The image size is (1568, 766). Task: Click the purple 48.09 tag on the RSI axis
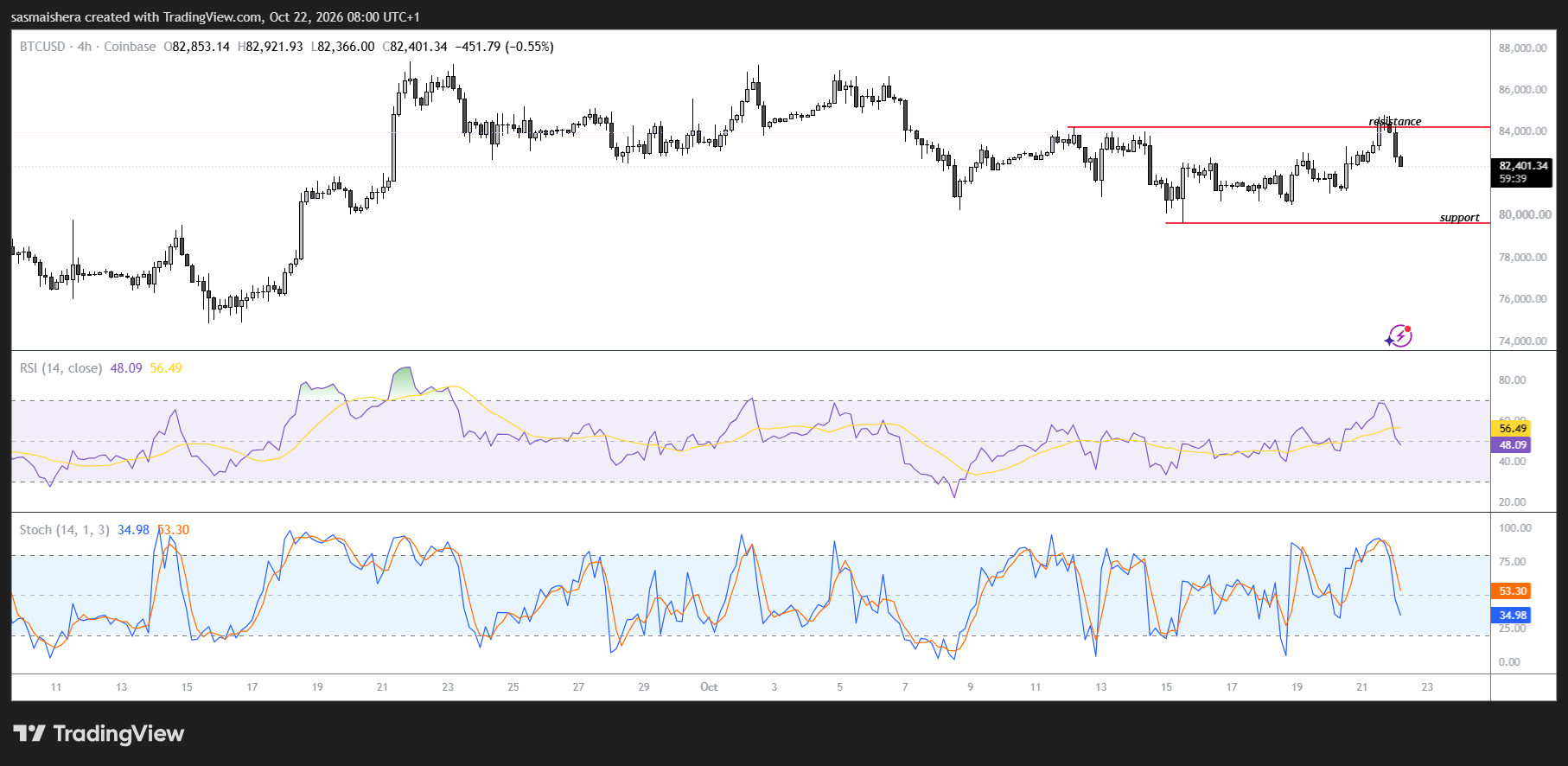[1512, 445]
